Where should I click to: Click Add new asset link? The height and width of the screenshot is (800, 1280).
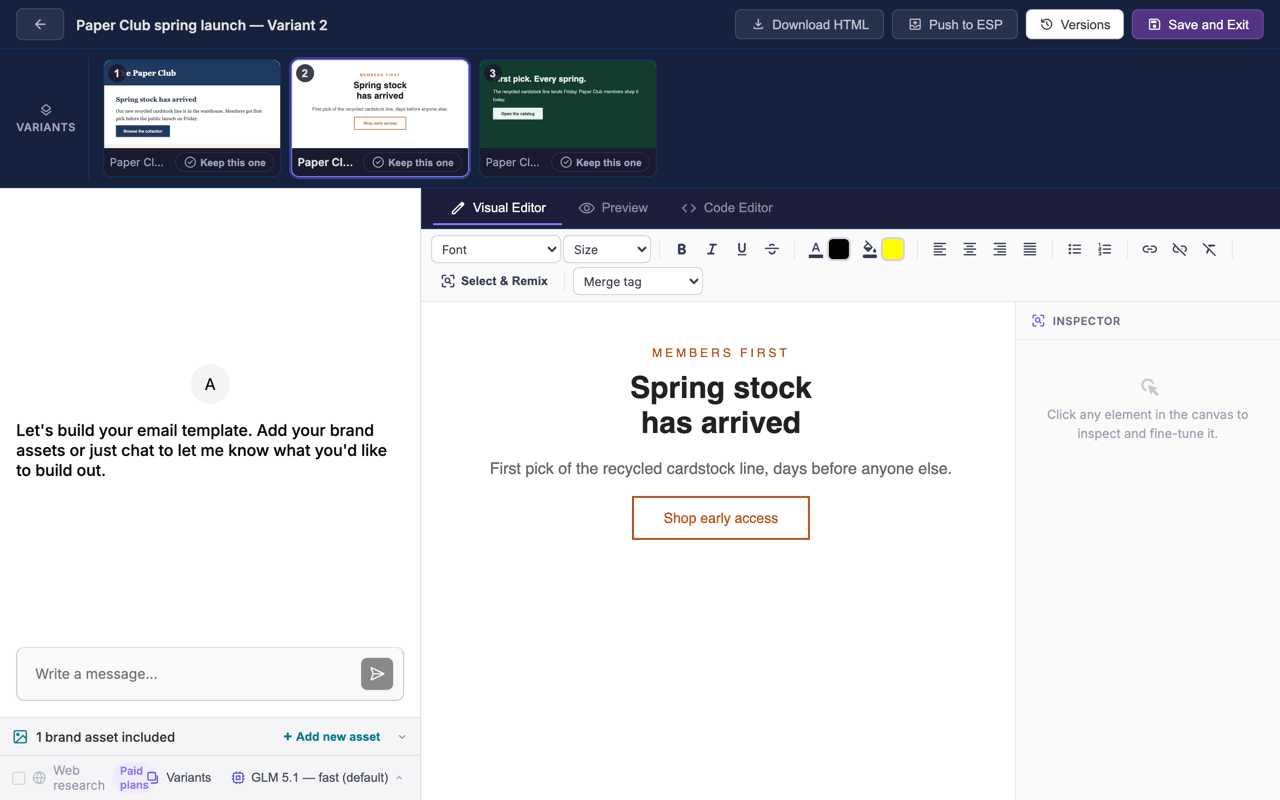click(x=332, y=737)
